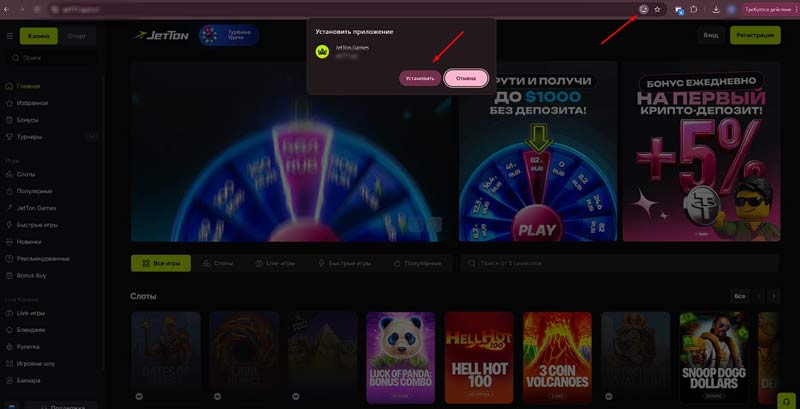Select the Быстрые игры filter tab
Image resolution: width=800 pixels, height=409 pixels.
(344, 264)
